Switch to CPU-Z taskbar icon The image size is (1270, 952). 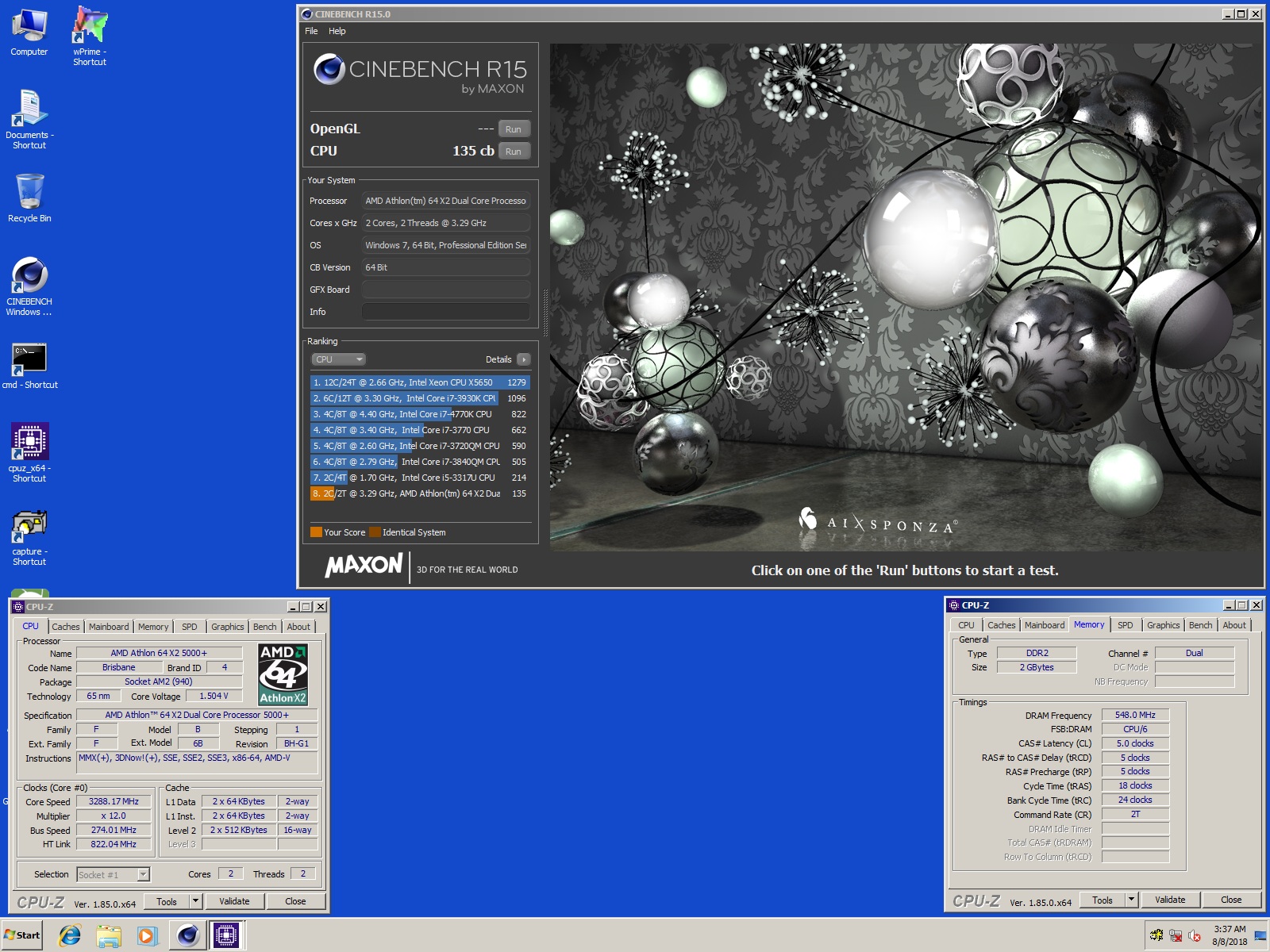226,936
